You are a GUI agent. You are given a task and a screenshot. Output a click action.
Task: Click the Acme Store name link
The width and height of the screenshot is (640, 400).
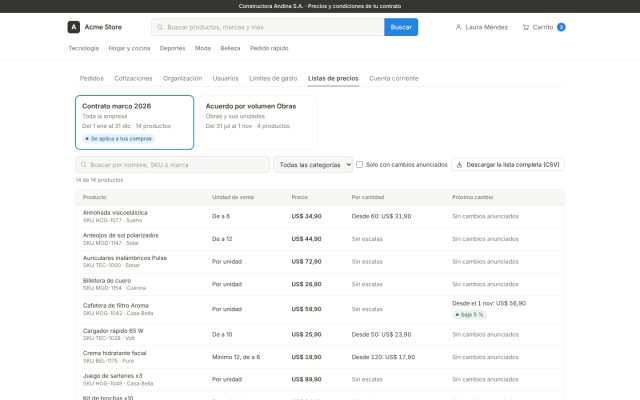pos(103,27)
